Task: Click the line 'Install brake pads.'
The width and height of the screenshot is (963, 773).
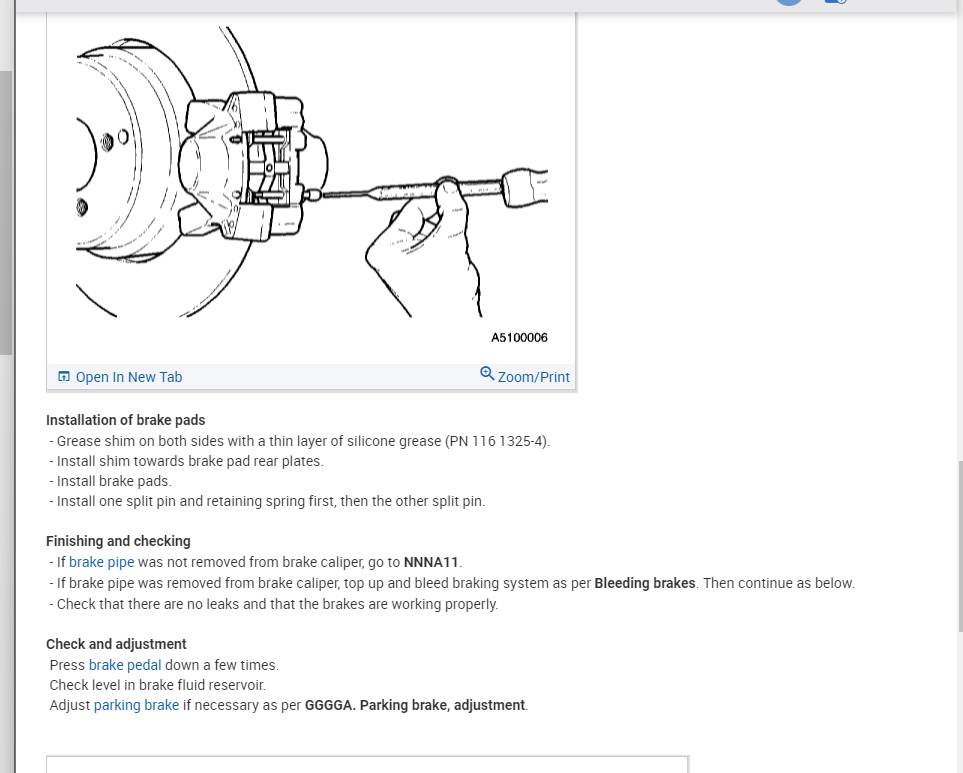Action: [111, 481]
